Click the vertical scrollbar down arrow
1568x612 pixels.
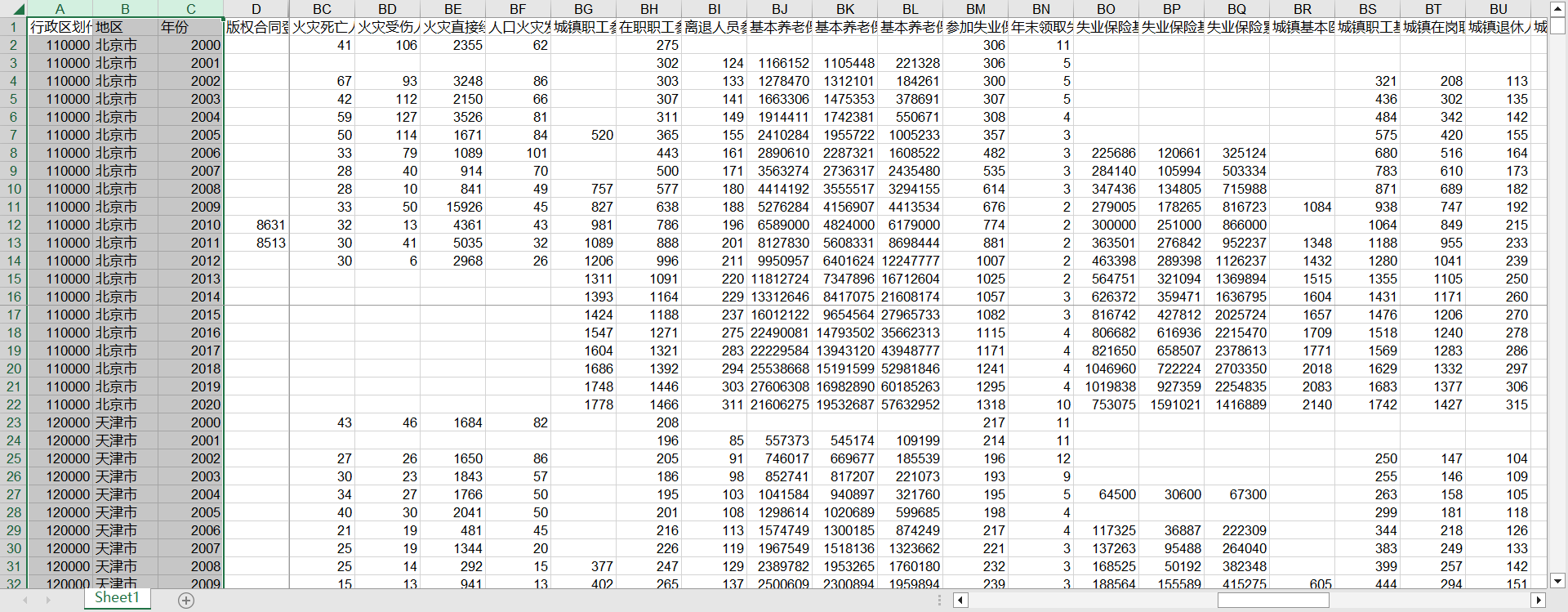click(1557, 581)
